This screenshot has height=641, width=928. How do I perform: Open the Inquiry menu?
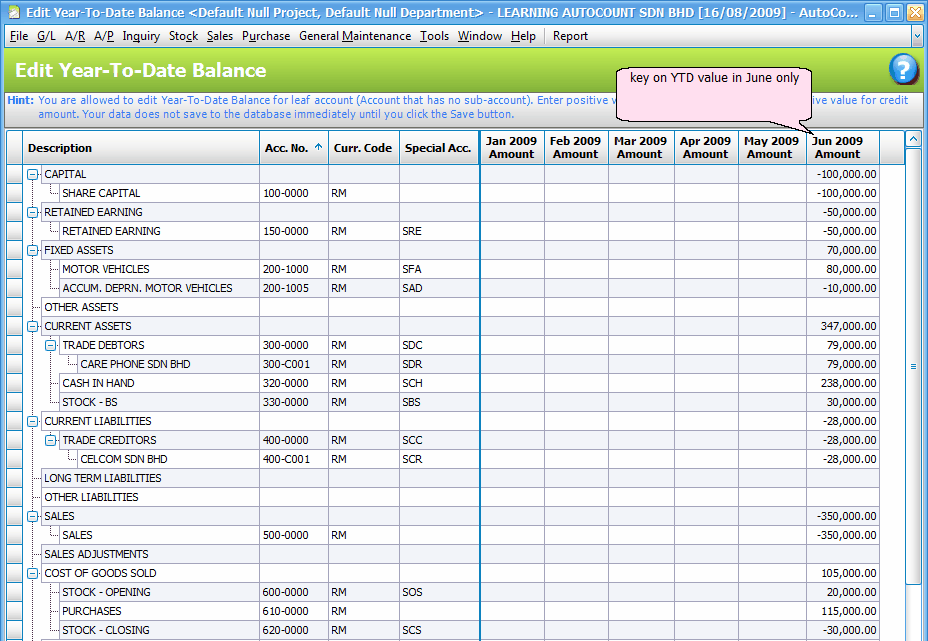141,36
